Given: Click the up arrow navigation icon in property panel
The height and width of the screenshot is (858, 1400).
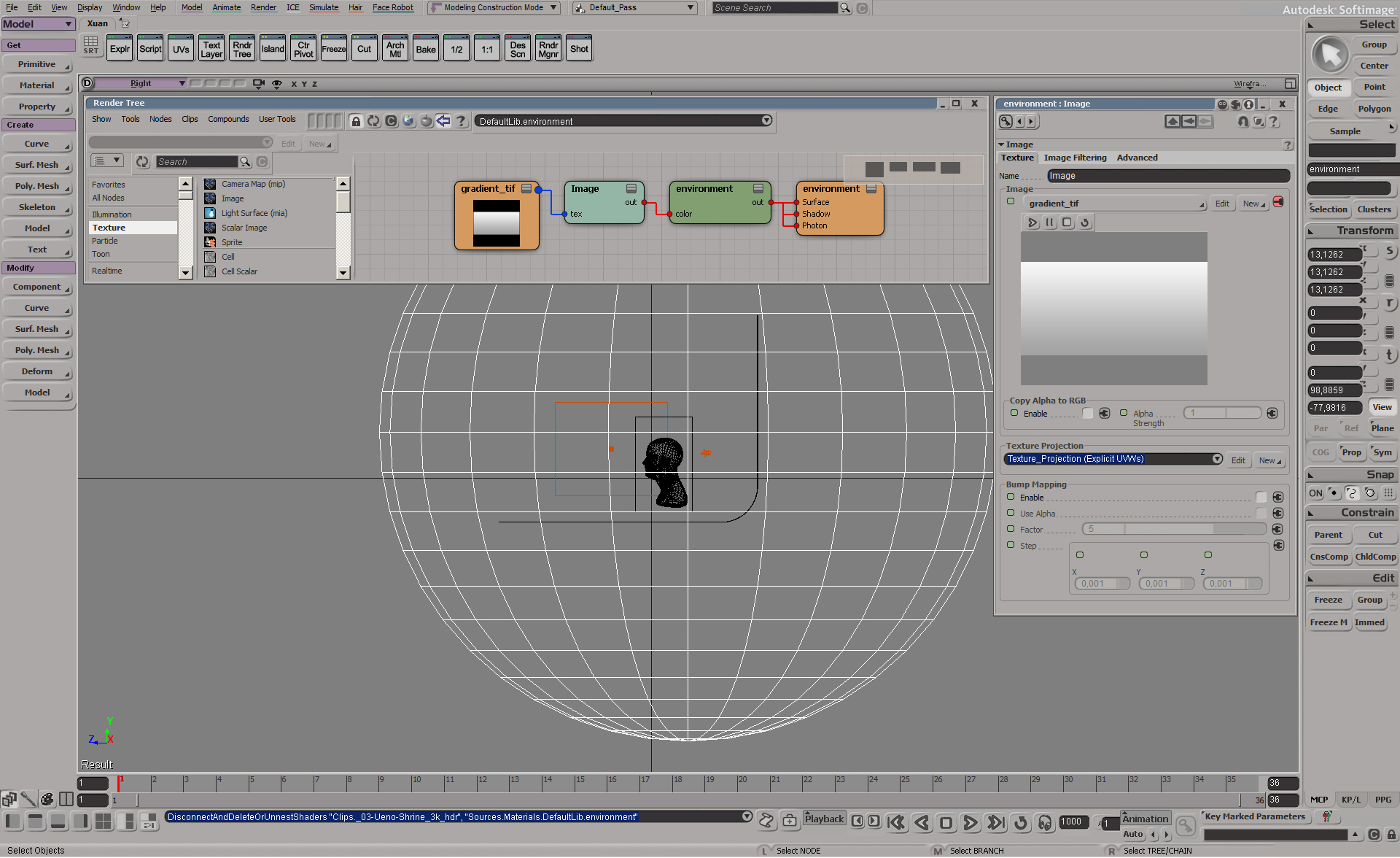Looking at the screenshot, I should point(1172,122).
